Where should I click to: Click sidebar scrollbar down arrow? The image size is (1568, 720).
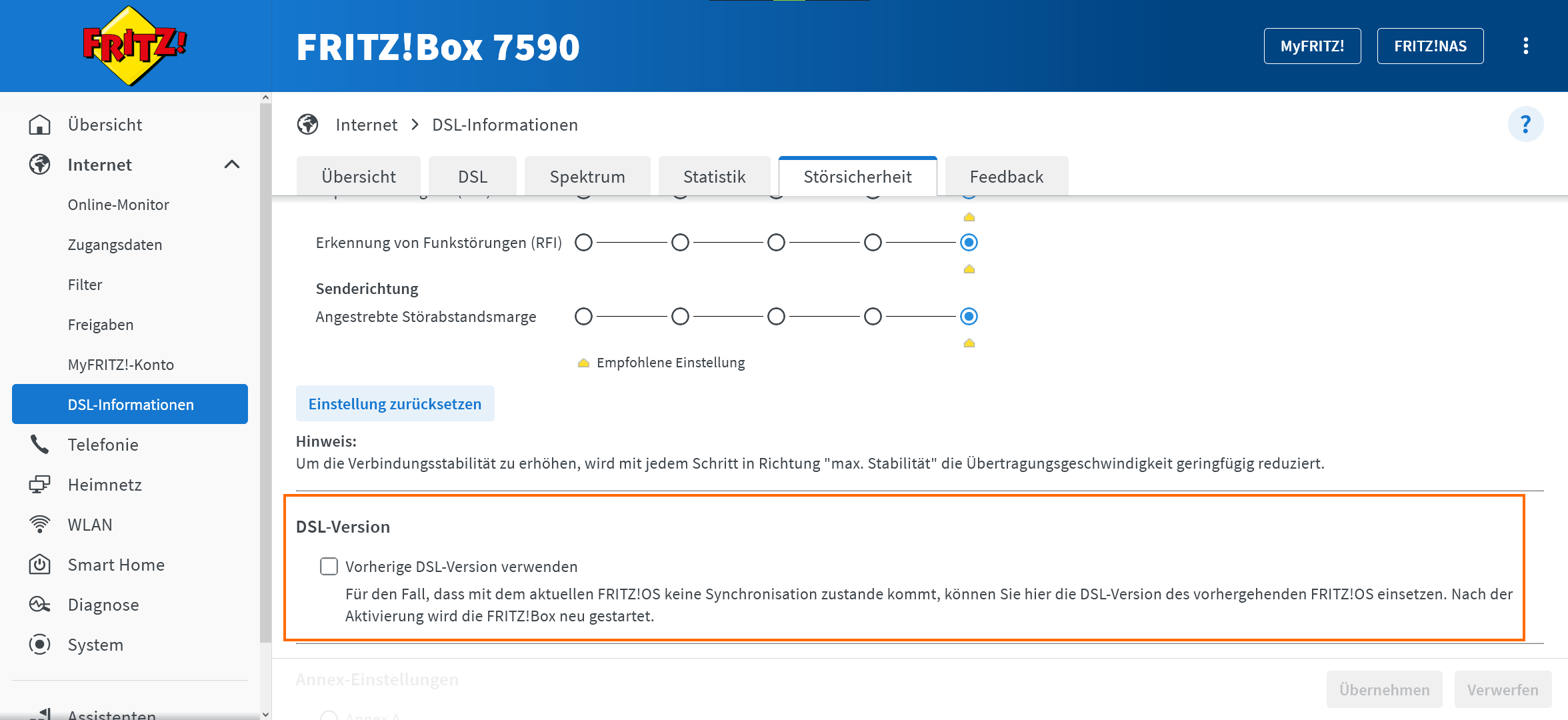[266, 714]
